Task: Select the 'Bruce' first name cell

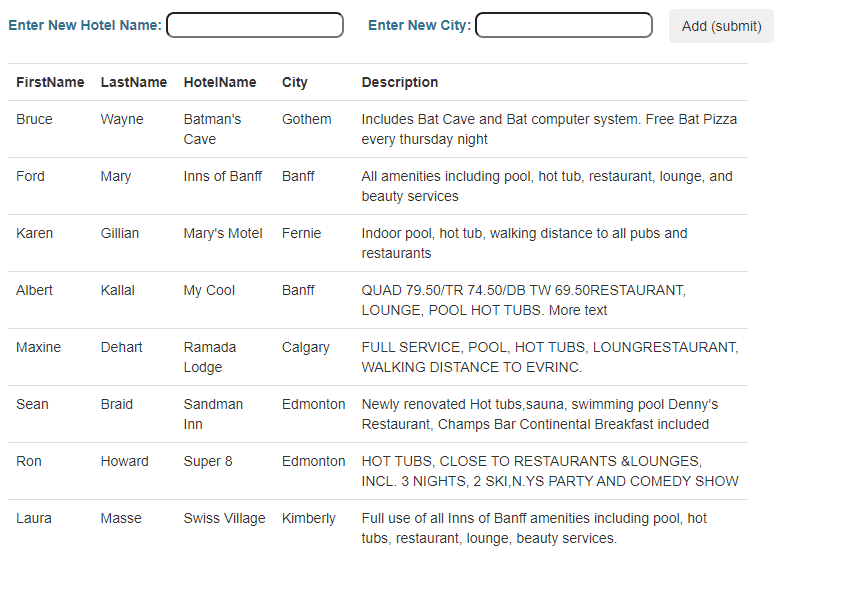Action: click(x=34, y=119)
